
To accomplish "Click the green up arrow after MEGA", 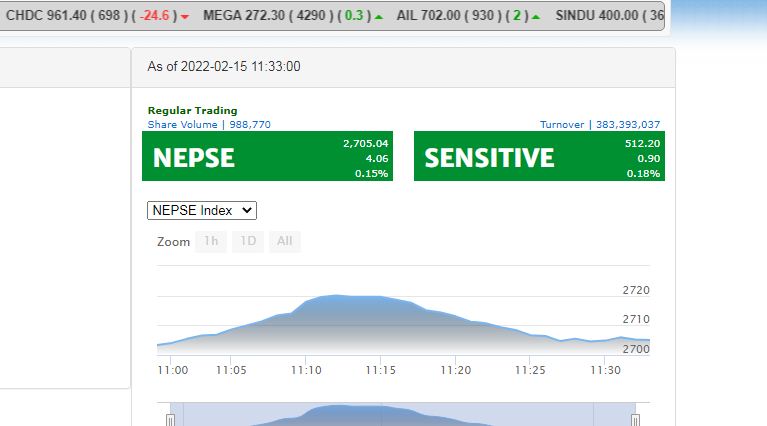I will pyautogui.click(x=379, y=17).
